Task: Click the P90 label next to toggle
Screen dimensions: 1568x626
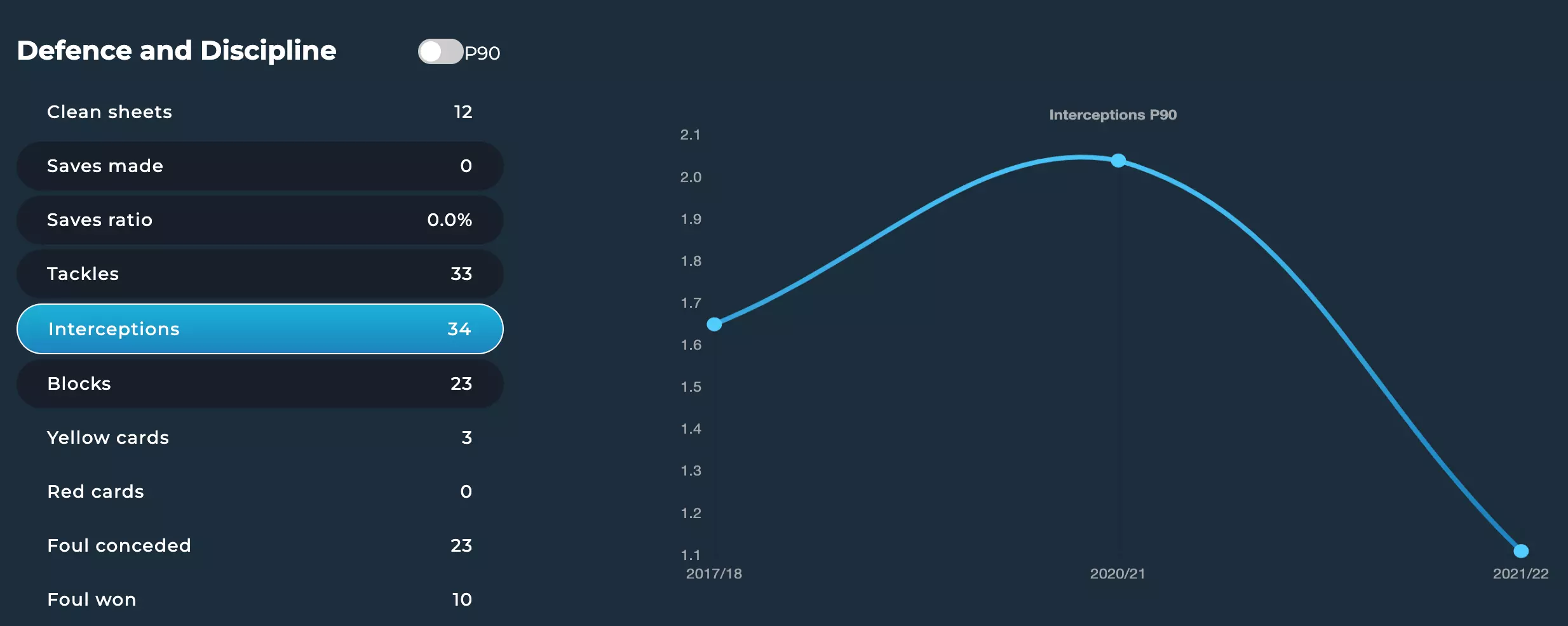Action: tap(482, 53)
